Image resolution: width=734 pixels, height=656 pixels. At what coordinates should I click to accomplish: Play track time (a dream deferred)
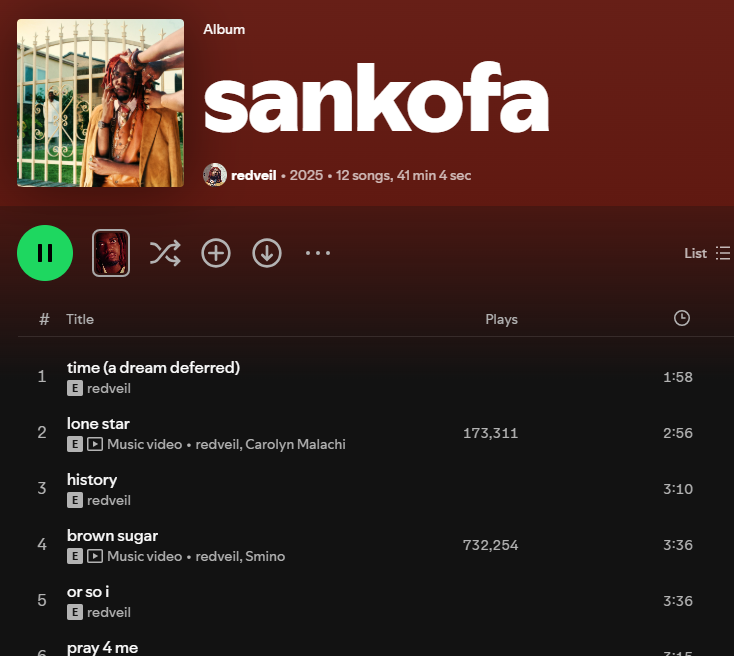point(154,368)
